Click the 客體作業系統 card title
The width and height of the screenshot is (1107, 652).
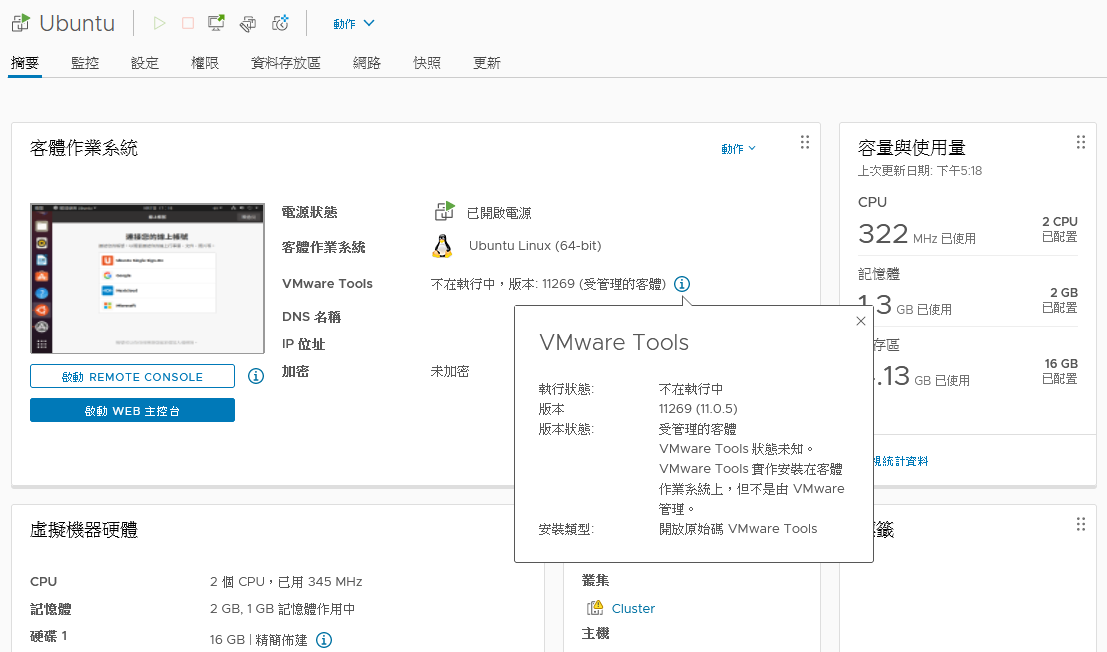pyautogui.click(x=84, y=148)
